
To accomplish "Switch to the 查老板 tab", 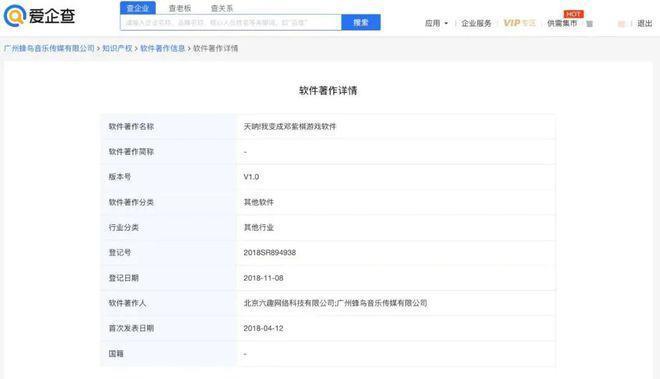I will pos(180,8).
